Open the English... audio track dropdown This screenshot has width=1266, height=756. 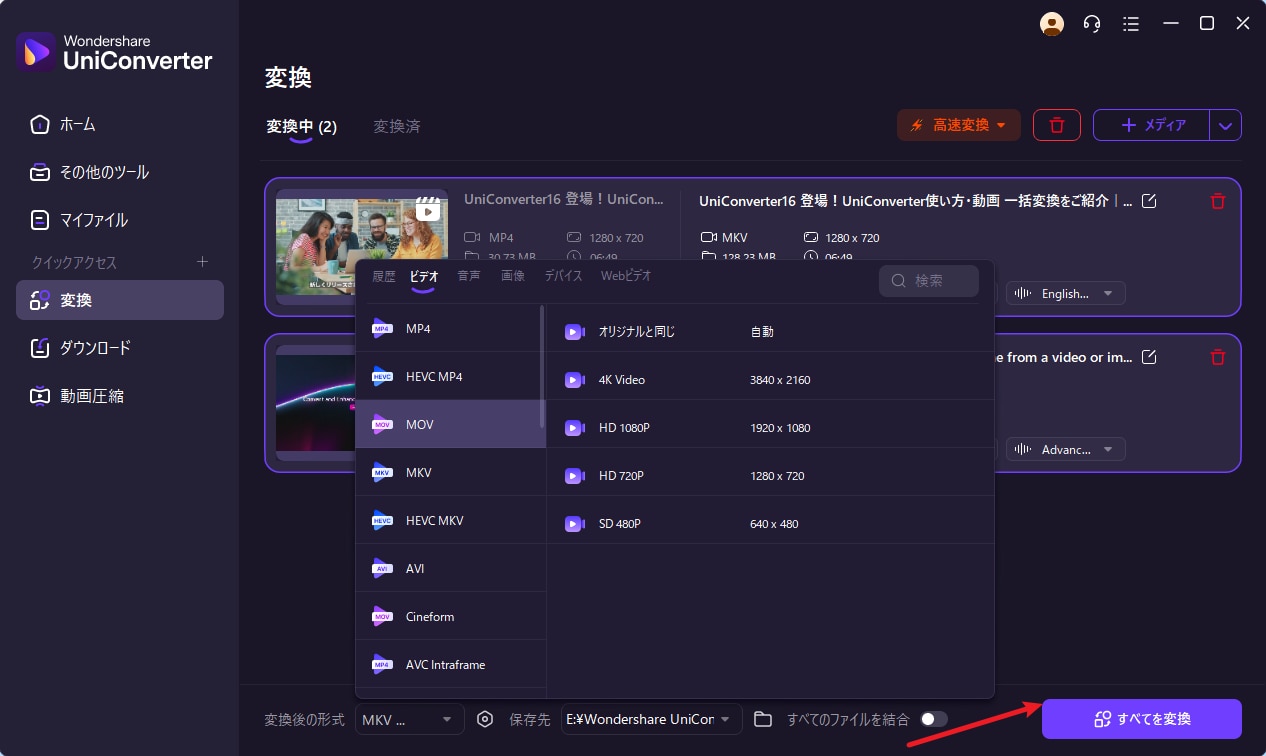click(x=1066, y=293)
